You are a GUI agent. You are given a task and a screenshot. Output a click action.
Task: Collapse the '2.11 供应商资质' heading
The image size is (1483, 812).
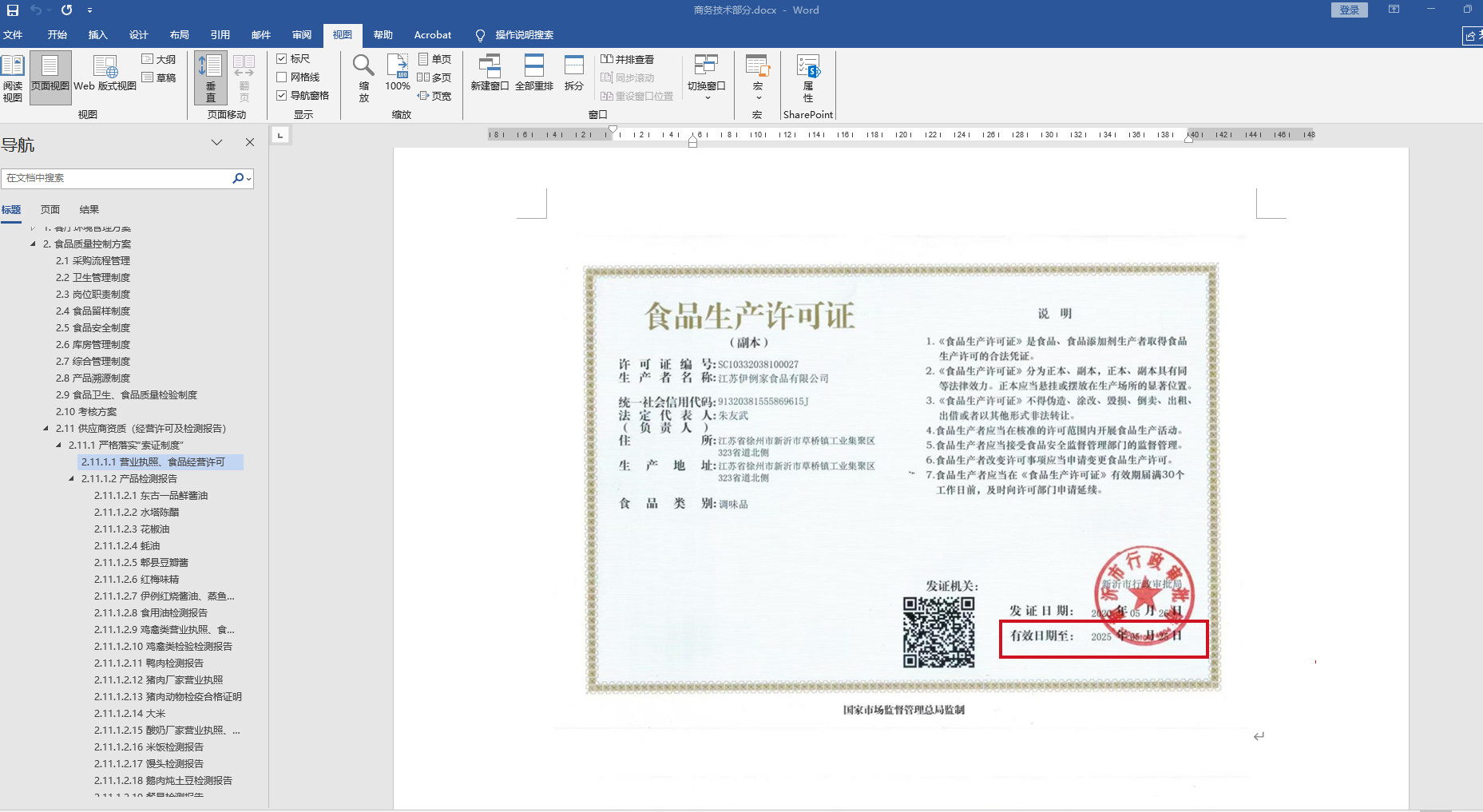pyautogui.click(x=46, y=429)
